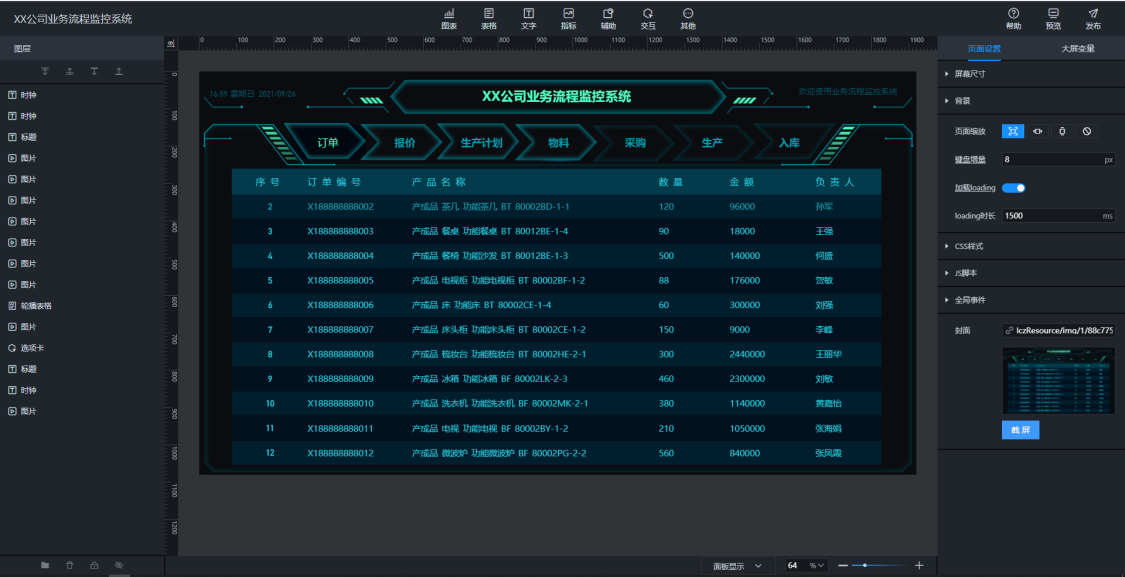1125x577 pixels.
Task: Click the trash icon under the layers panel
Action: click(x=69, y=565)
